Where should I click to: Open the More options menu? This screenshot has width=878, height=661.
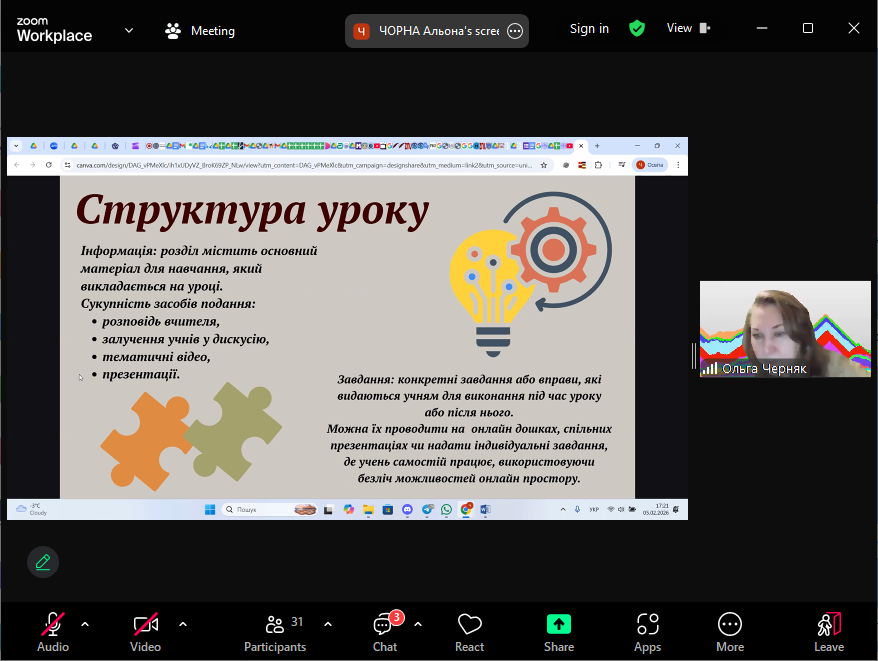pyautogui.click(x=730, y=632)
